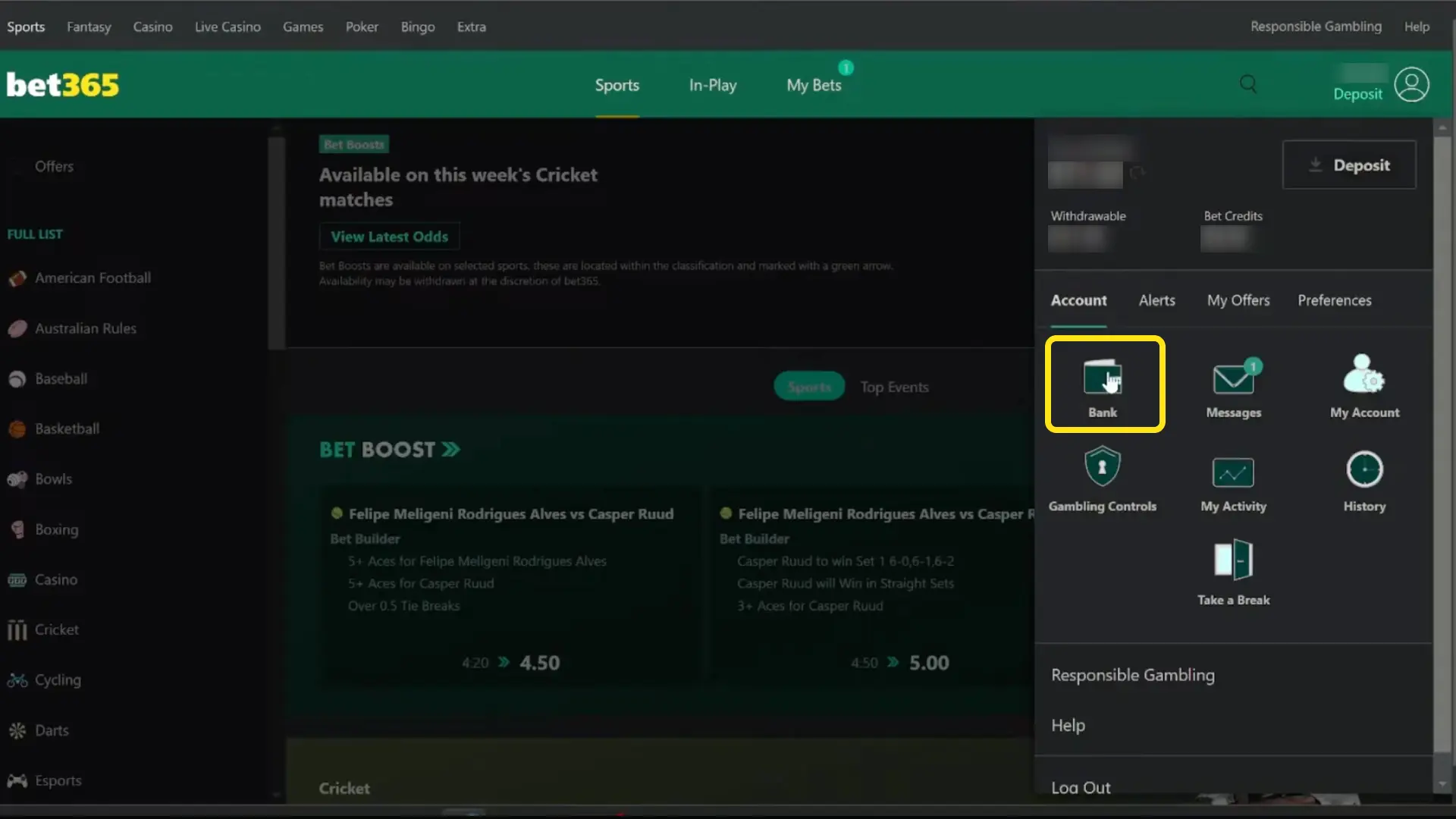Expand the BET BOOST section arrows
This screenshot has height=819, width=1456.
pos(450,450)
